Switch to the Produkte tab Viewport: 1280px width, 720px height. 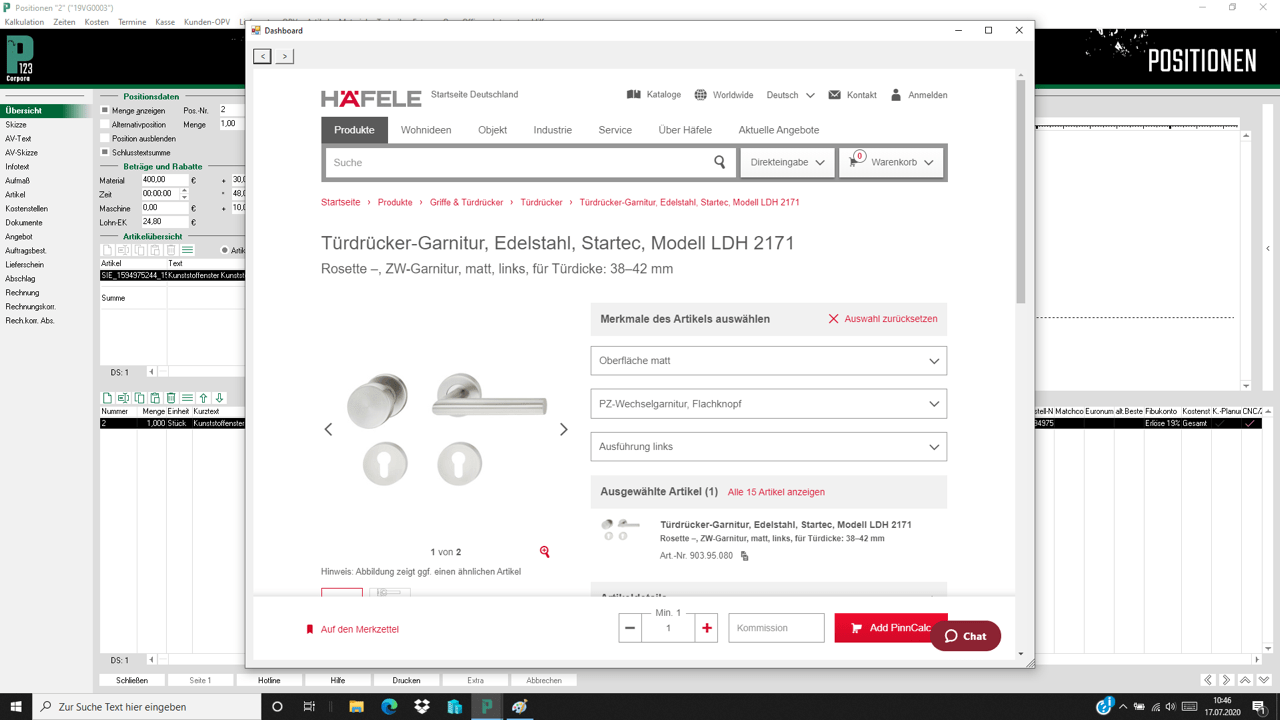pyautogui.click(x=354, y=130)
